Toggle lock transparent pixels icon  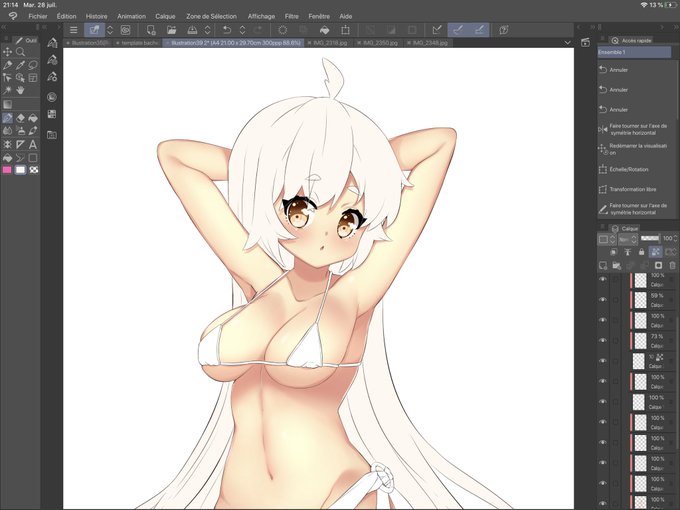tap(655, 252)
